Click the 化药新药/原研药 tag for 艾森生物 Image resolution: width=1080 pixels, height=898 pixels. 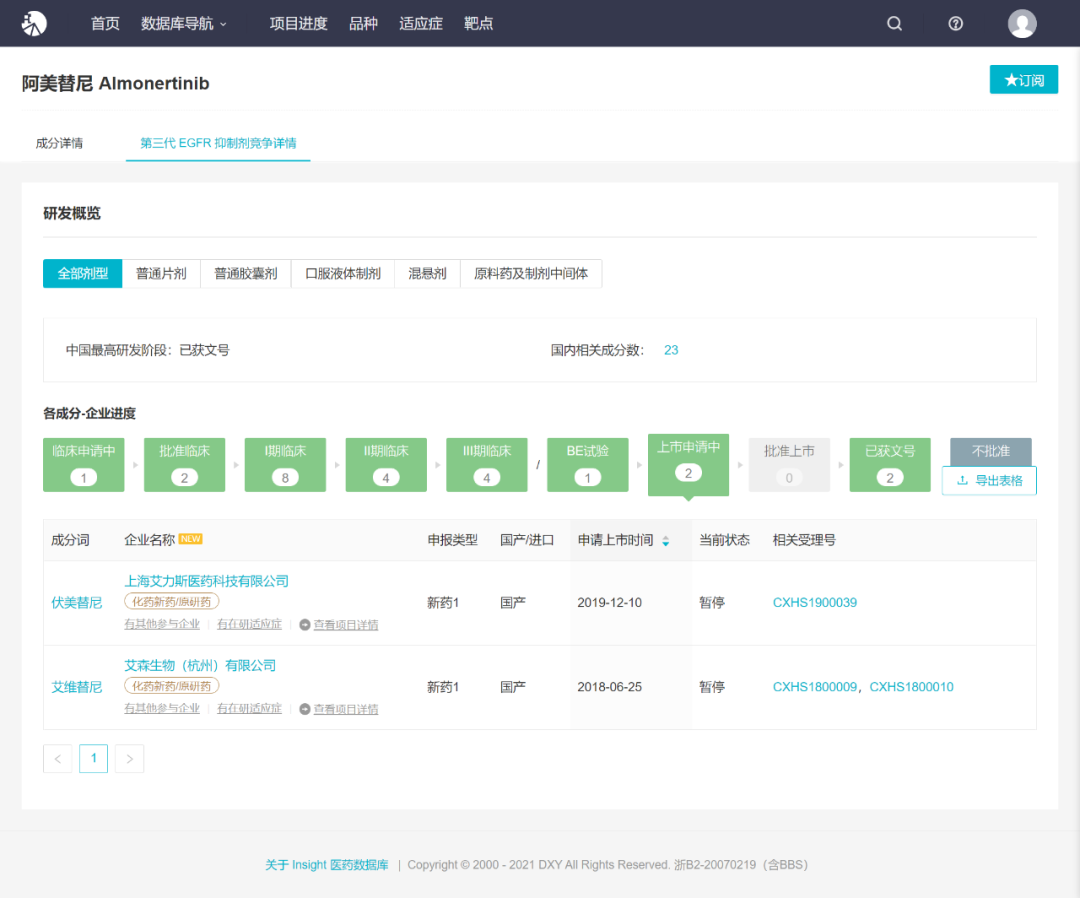click(172, 686)
